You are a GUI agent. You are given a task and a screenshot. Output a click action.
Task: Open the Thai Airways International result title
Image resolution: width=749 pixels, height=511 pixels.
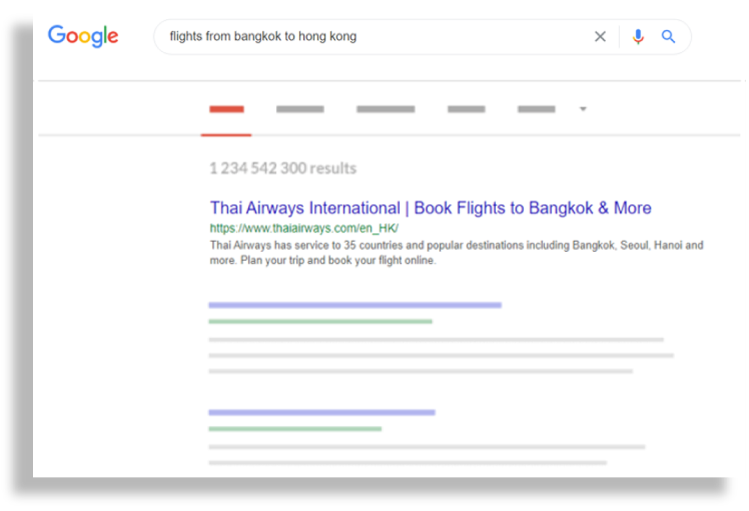[430, 208]
